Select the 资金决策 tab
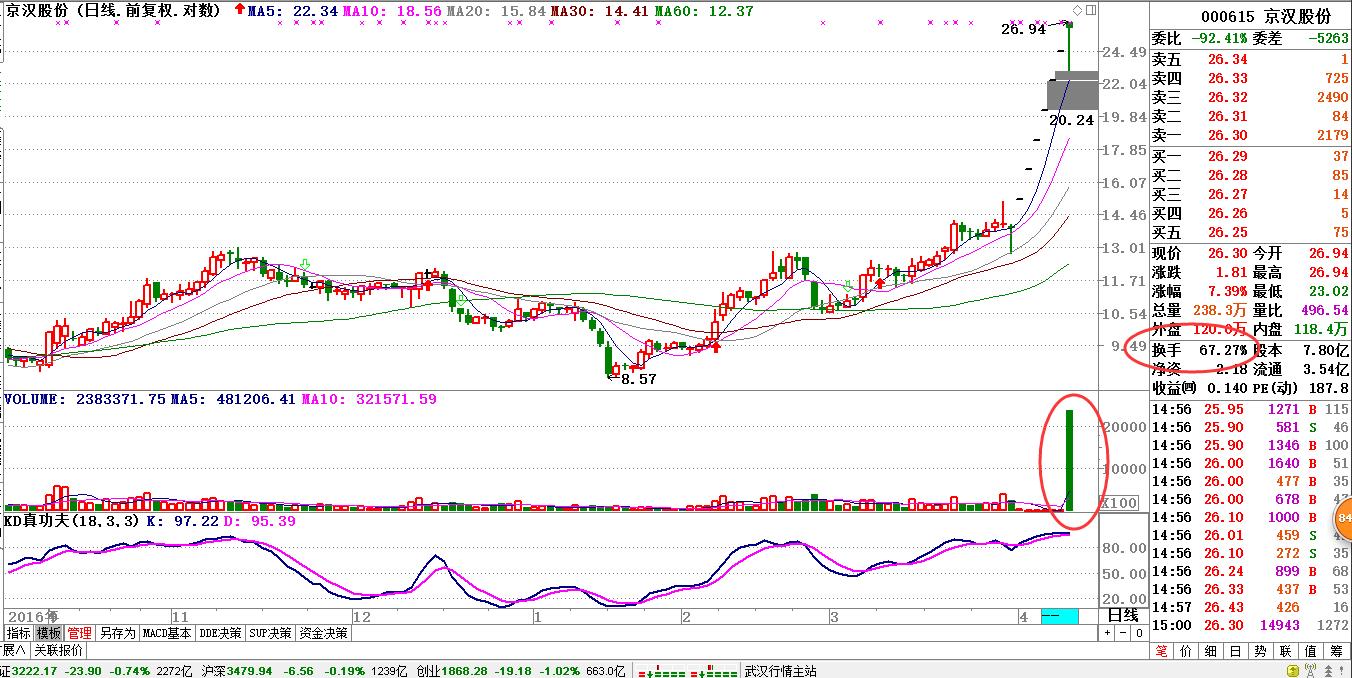The width and height of the screenshot is (1352, 678). [x=324, y=633]
